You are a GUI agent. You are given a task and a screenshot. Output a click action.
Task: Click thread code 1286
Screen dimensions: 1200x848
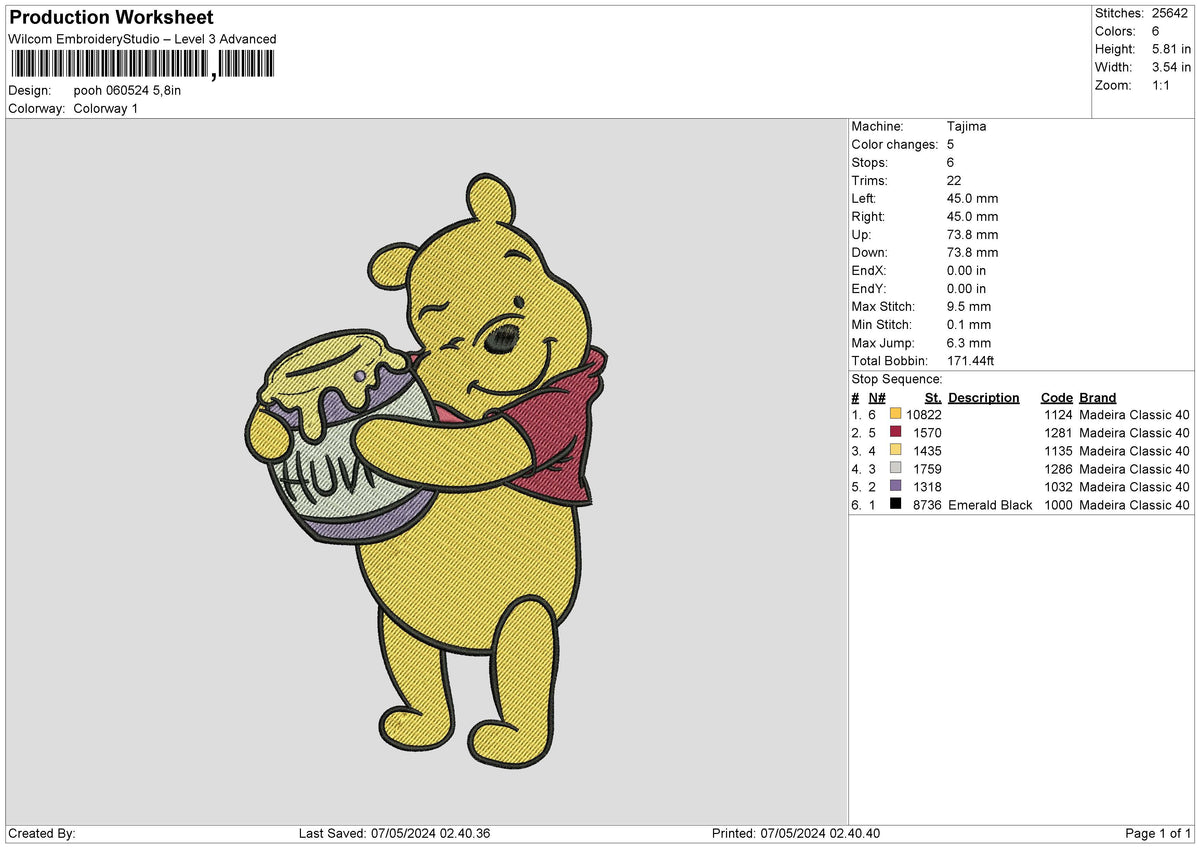click(x=1058, y=469)
